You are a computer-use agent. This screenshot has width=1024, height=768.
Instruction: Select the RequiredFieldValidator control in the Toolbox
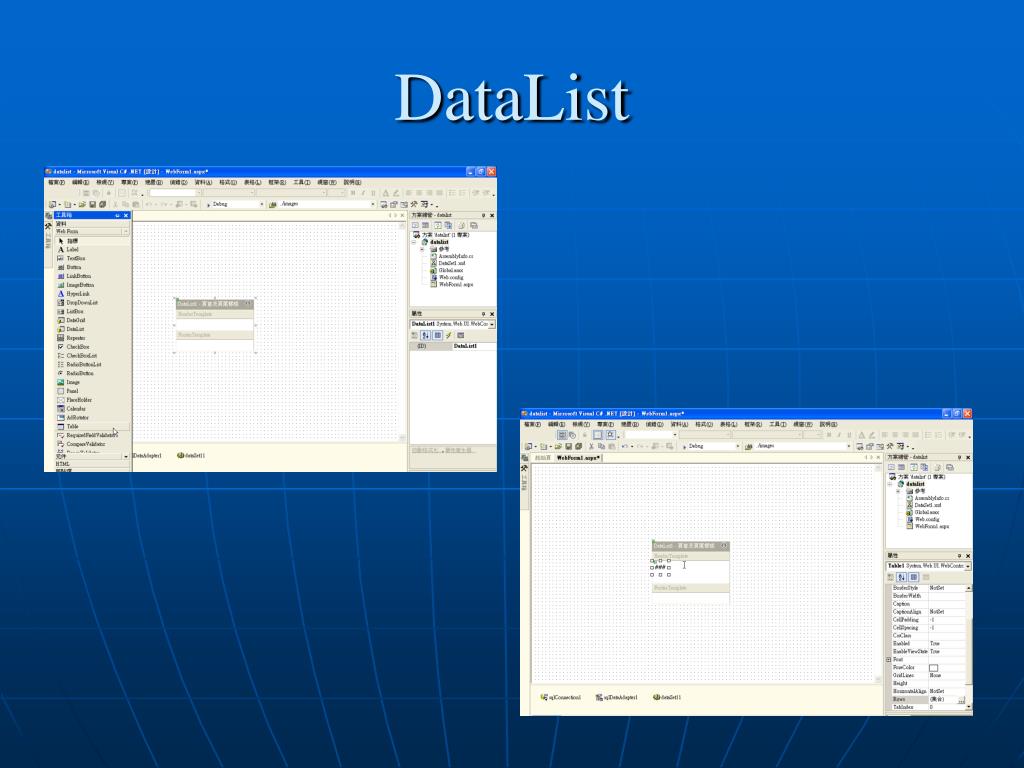(x=86, y=435)
